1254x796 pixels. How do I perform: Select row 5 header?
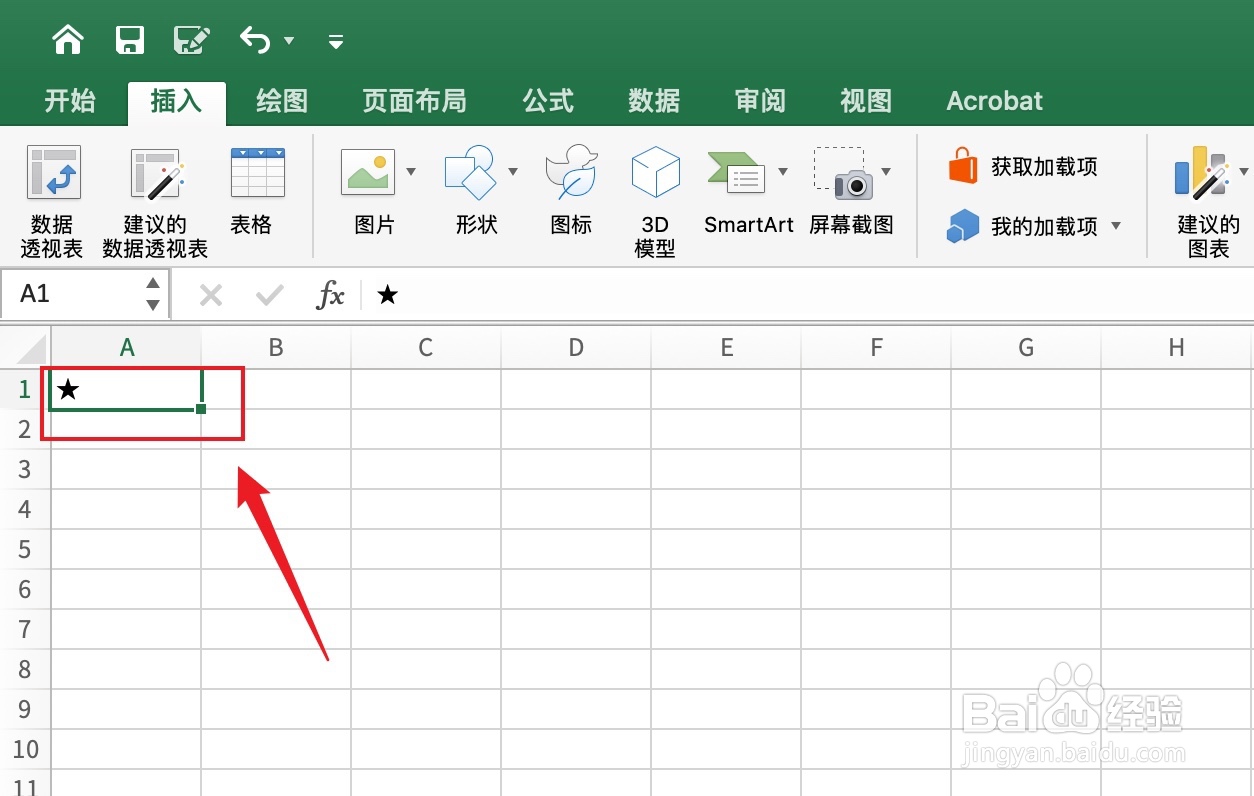pyautogui.click(x=26, y=549)
